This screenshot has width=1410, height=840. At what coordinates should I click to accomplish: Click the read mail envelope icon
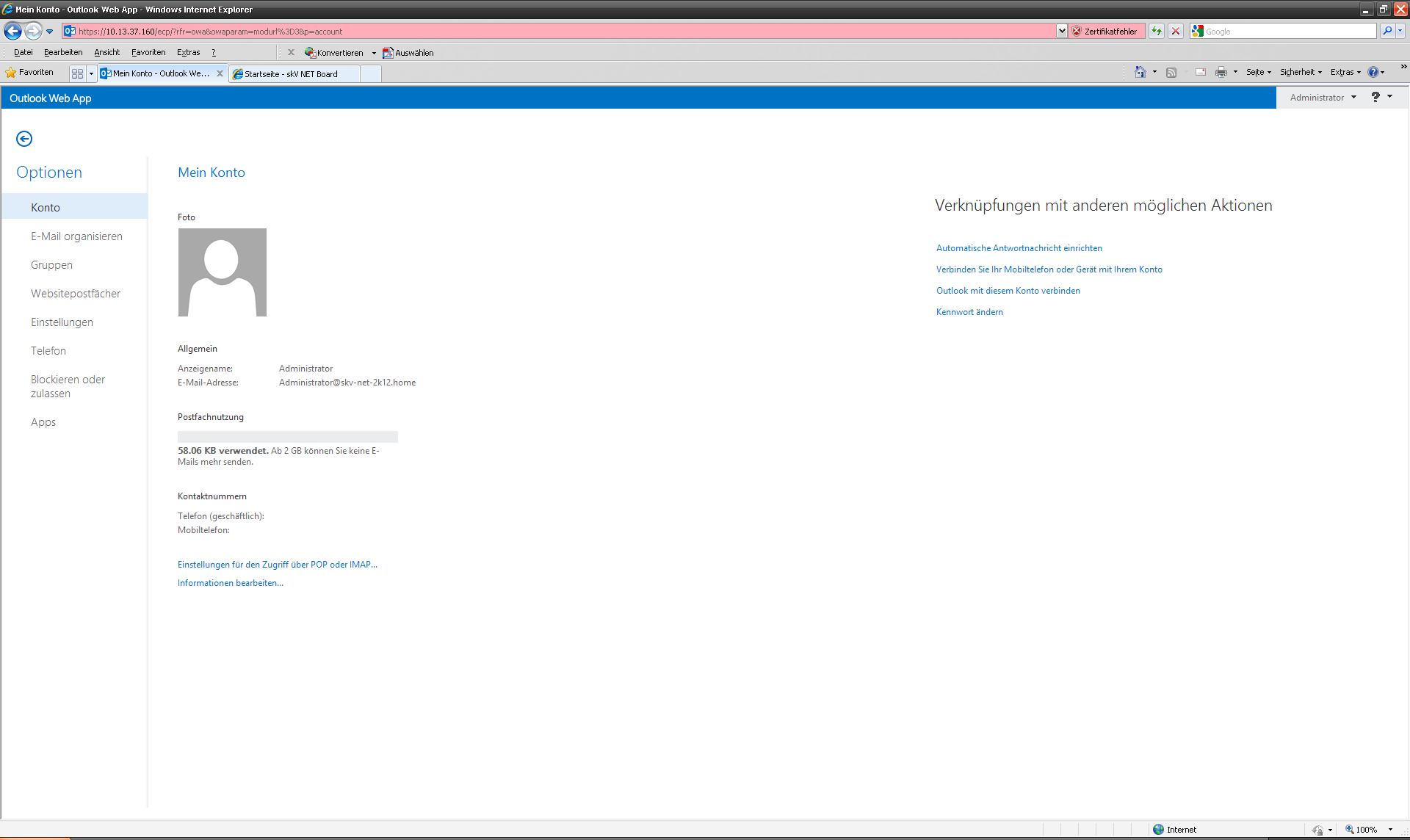point(1200,72)
